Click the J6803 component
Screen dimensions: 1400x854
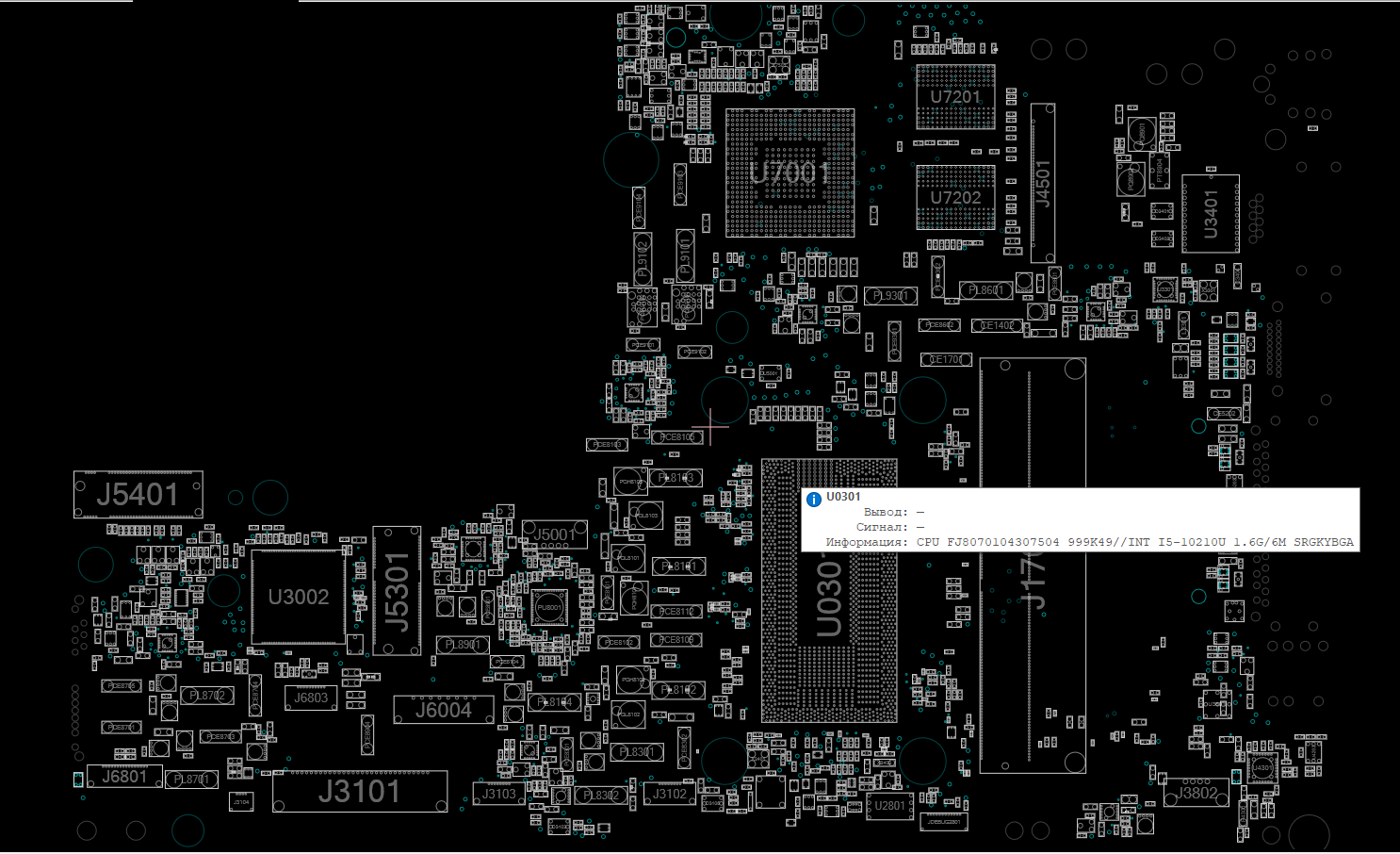[311, 698]
